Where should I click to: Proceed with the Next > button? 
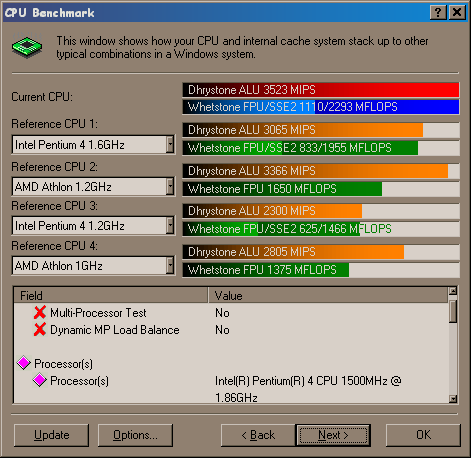pos(333,435)
